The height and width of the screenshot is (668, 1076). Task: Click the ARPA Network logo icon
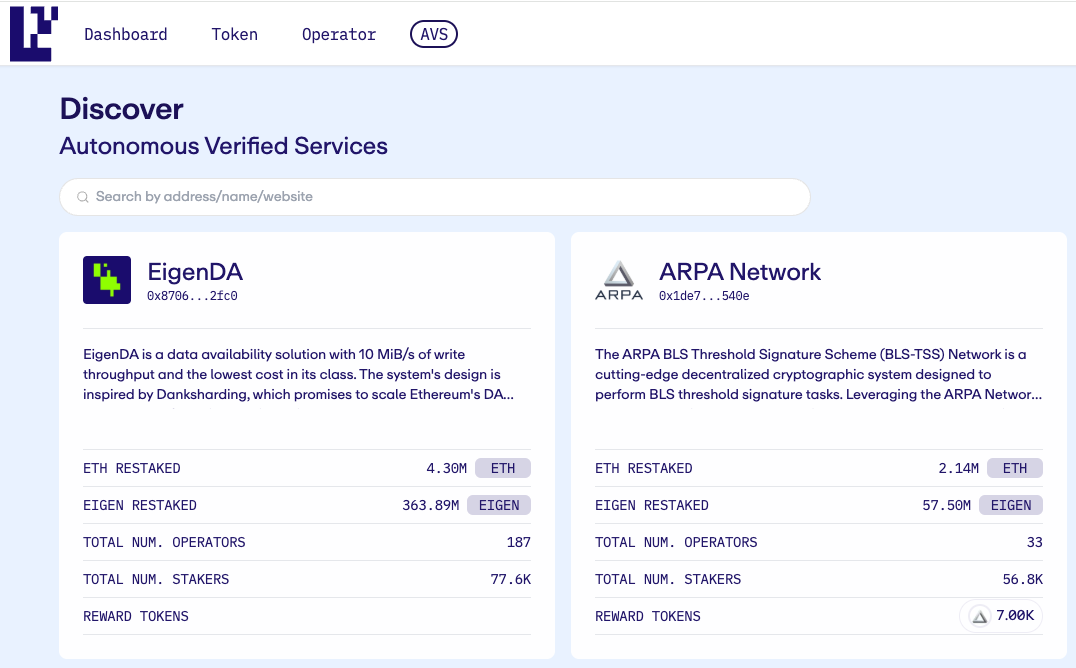[619, 280]
